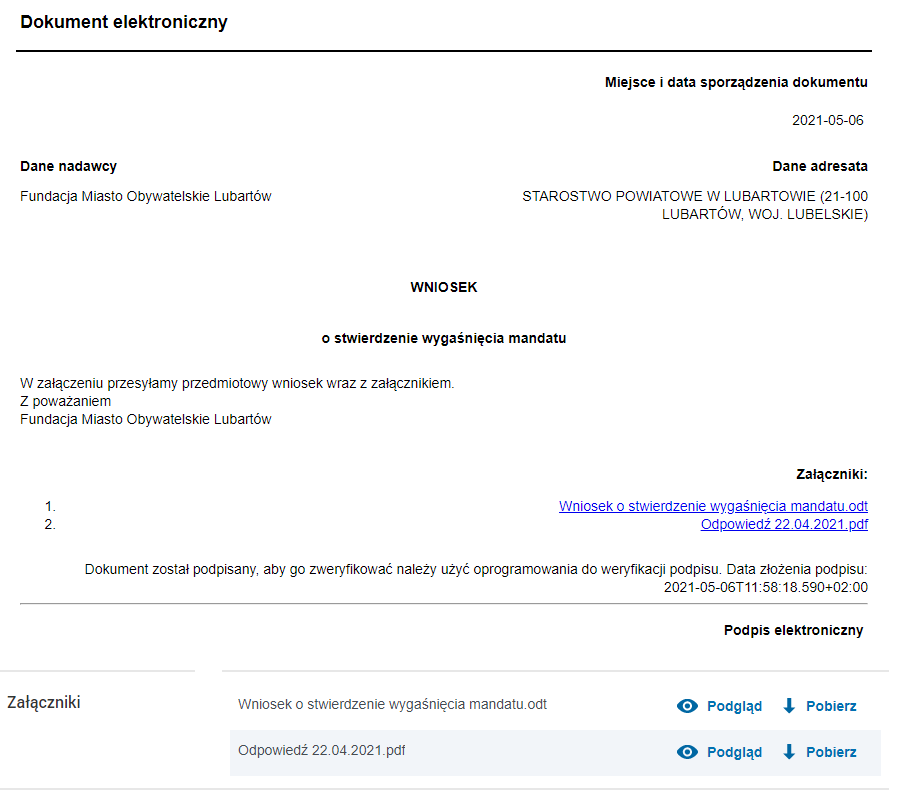Click the signature timestamp 2021-05-06T11:58:18.590+02:00
This screenshot has width=901, height=792.
(x=765, y=587)
